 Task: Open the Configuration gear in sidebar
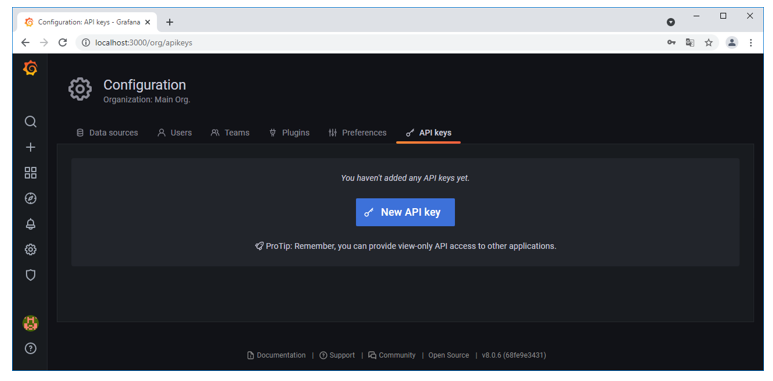click(x=31, y=250)
